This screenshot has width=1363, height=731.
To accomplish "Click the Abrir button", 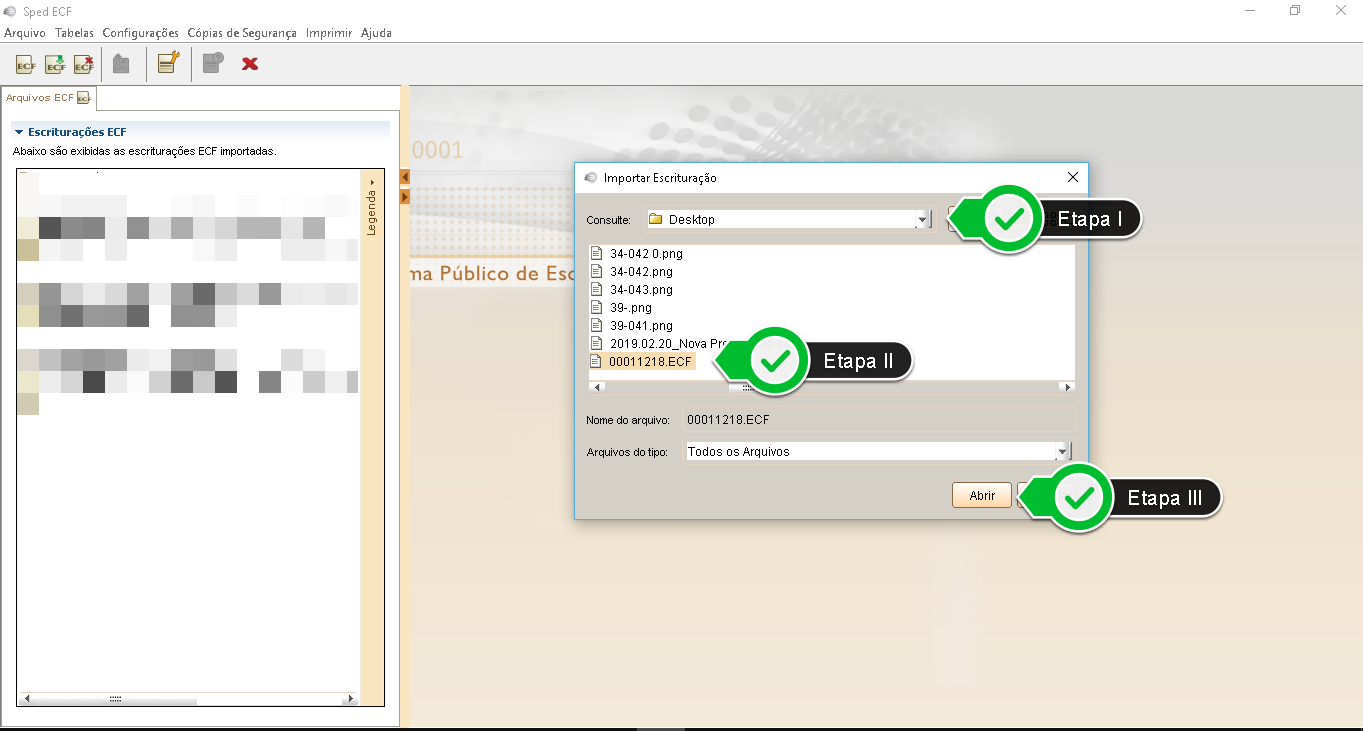I will [x=982, y=496].
